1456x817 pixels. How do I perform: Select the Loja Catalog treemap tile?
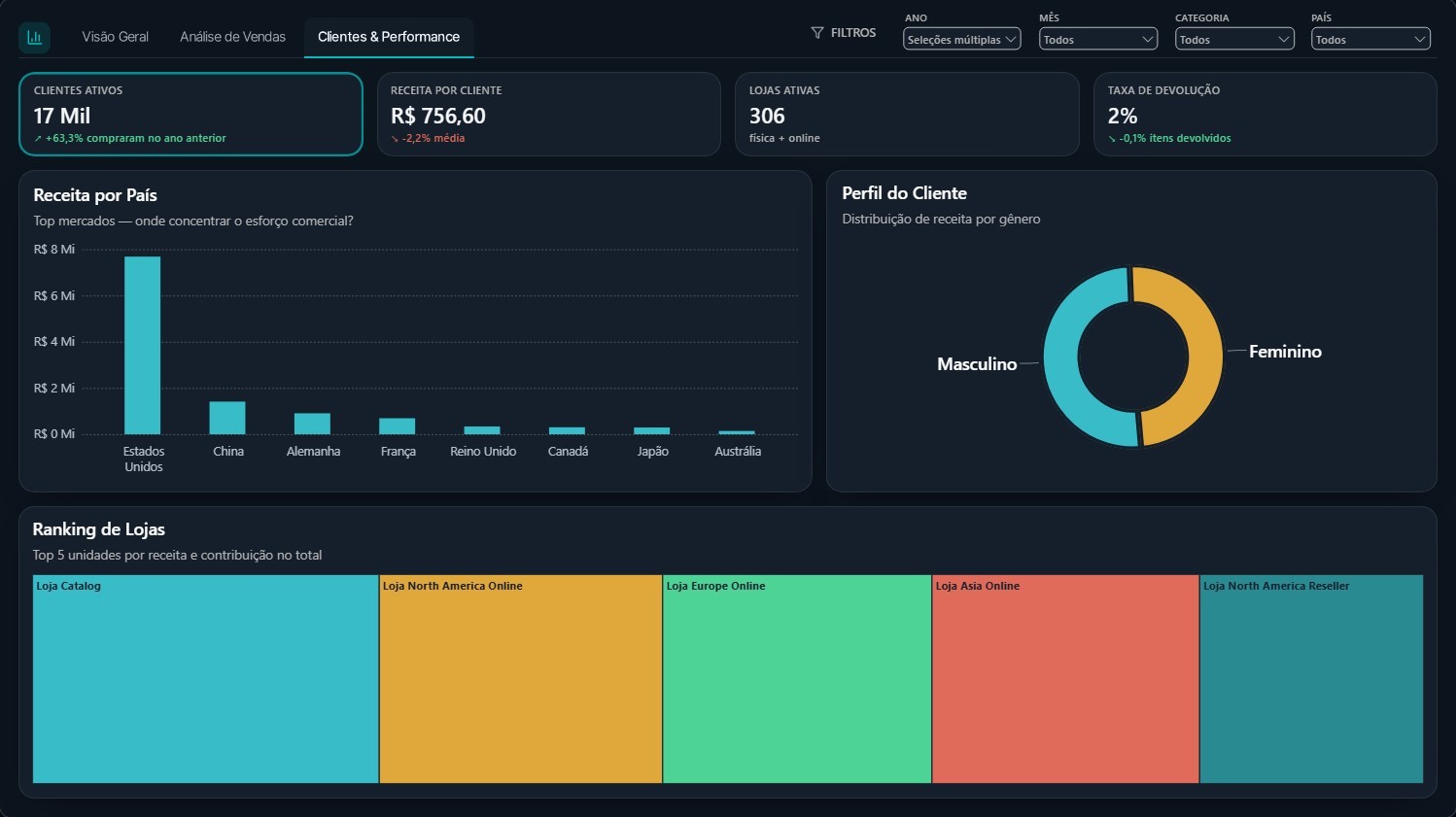(x=205, y=679)
